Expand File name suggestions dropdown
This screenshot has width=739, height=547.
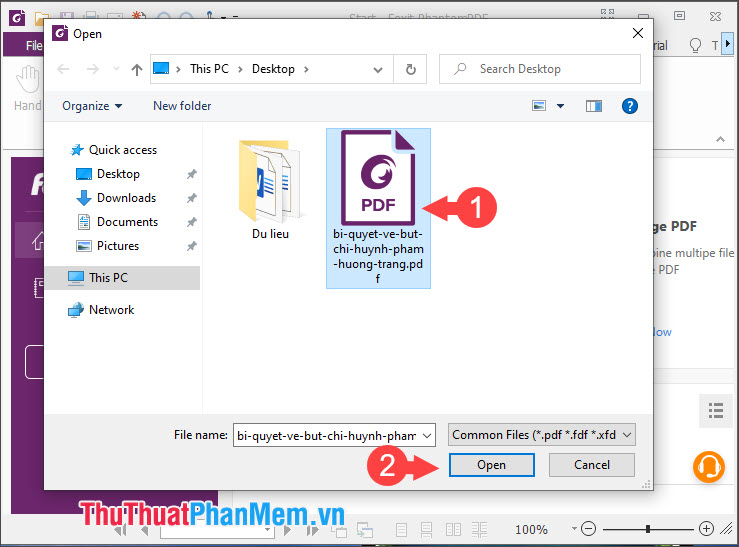(x=427, y=435)
